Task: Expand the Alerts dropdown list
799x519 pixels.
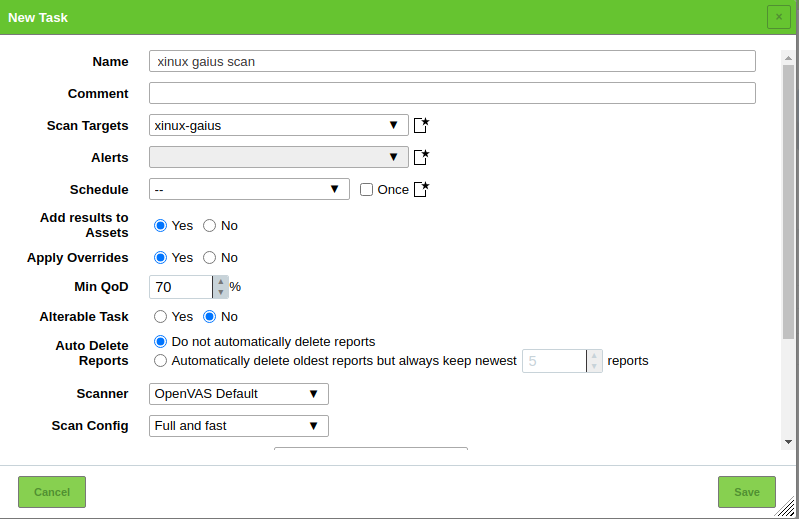Action: pos(278,157)
